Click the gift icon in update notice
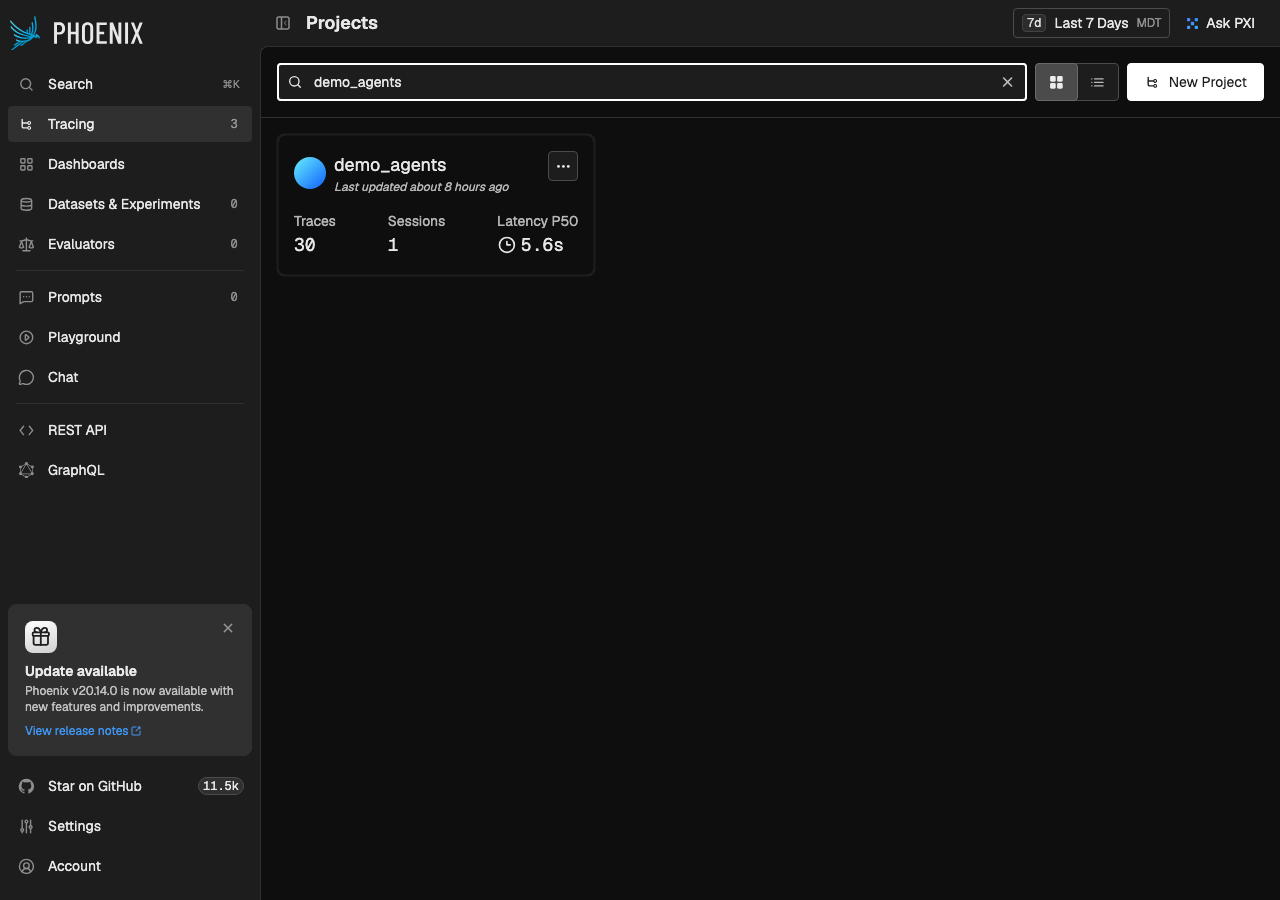 pyautogui.click(x=41, y=637)
